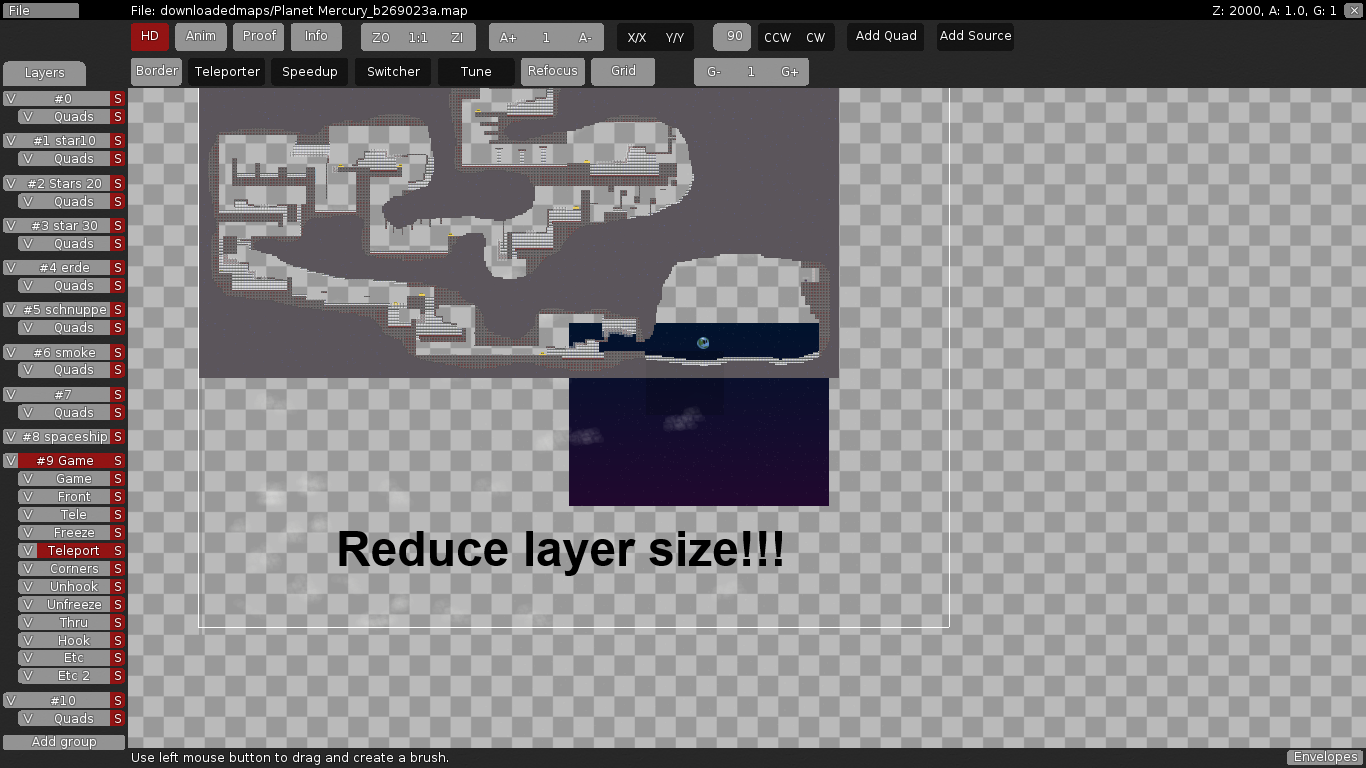Viewport: 1366px width, 768px height.
Task: Expand the #8 spaceship group
Action: (64, 437)
